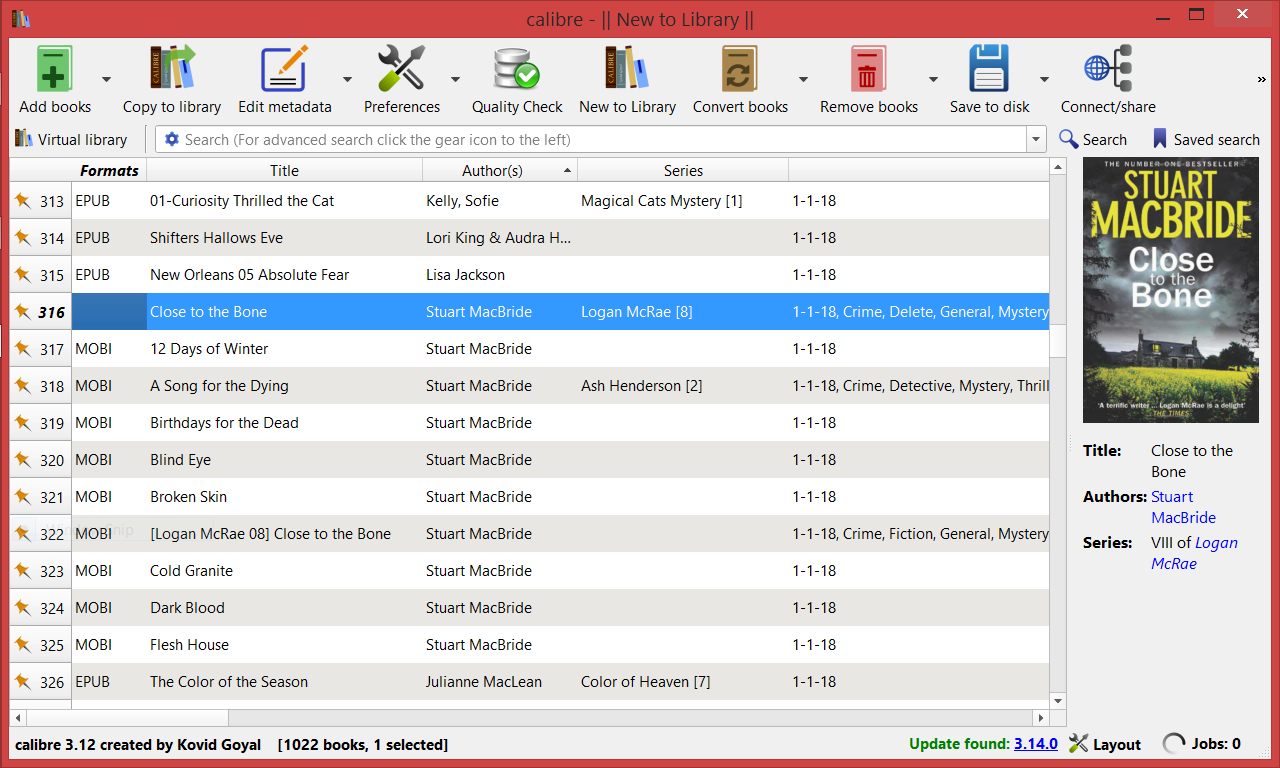
Task: Sort by the Formats column header
Action: tap(109, 171)
